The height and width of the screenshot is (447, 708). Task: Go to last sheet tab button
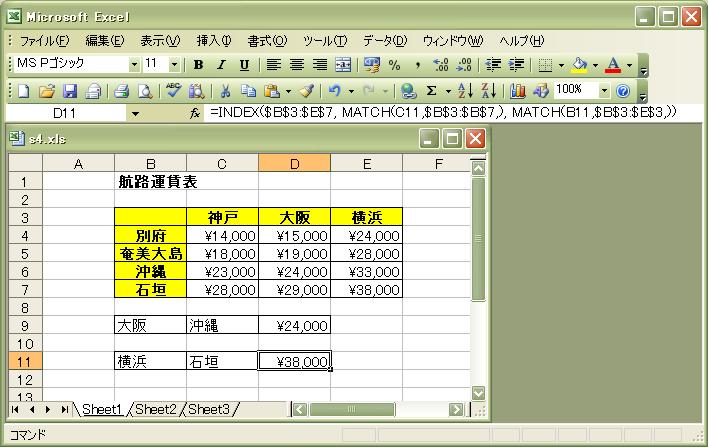(x=65, y=410)
